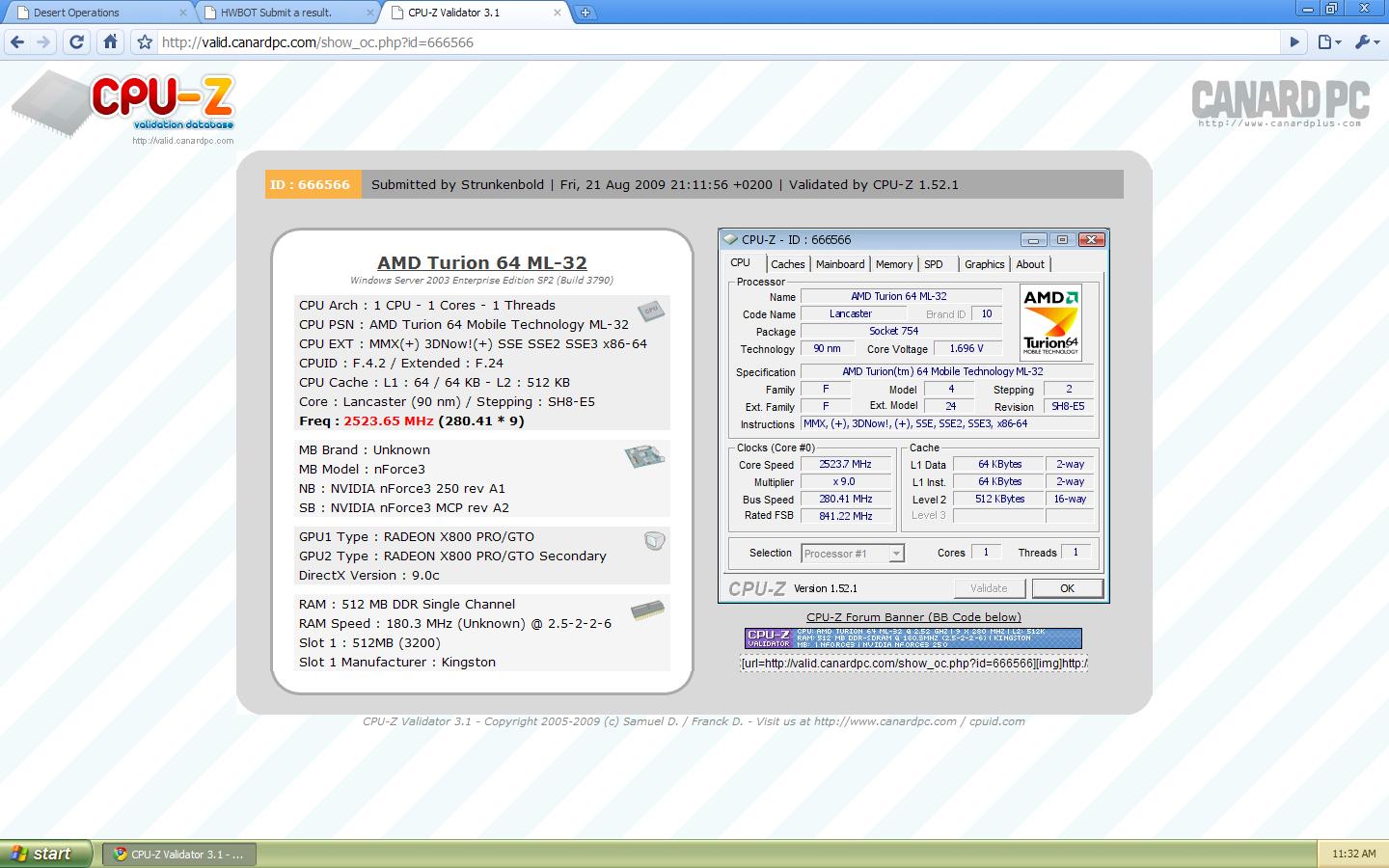Click the Validate button in CPU-Z
Image resolution: width=1389 pixels, height=868 pixels.
coord(989,588)
